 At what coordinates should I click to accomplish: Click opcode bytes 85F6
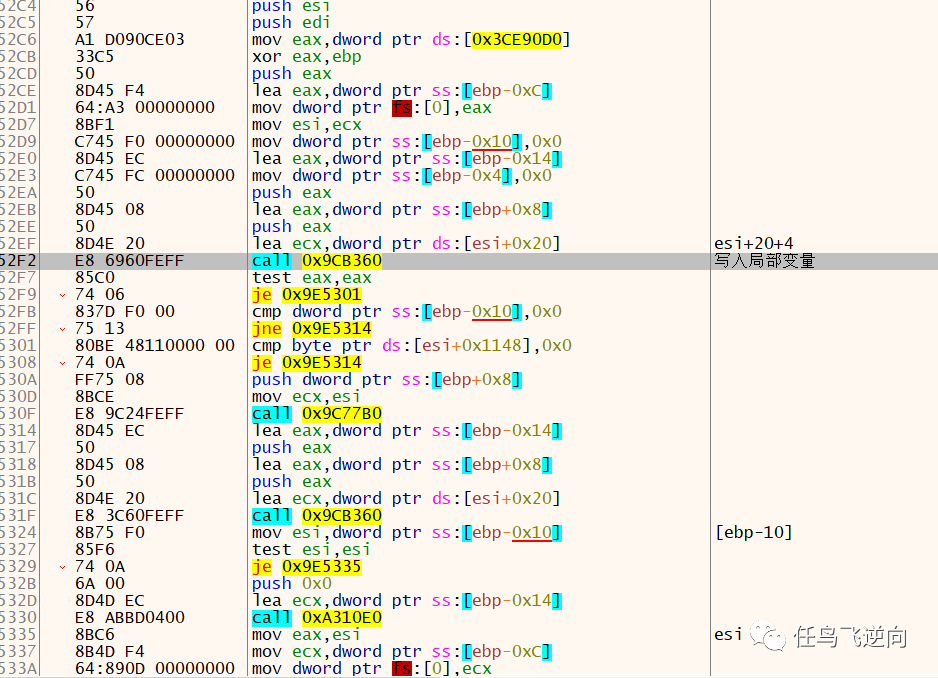tap(95, 550)
